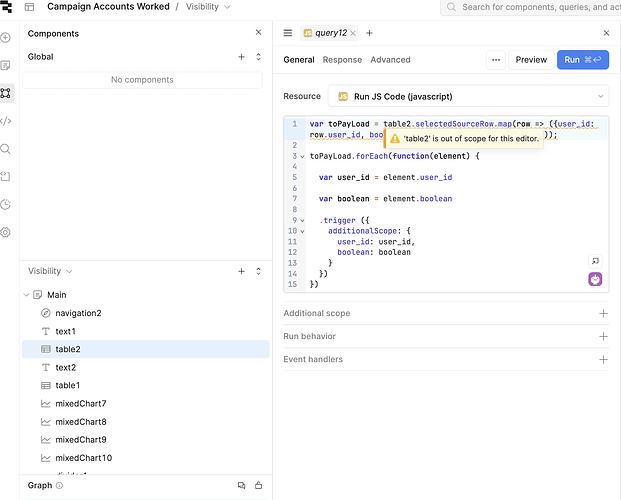Expand the code editor popout icon
This screenshot has height=500, width=621.
595,261
